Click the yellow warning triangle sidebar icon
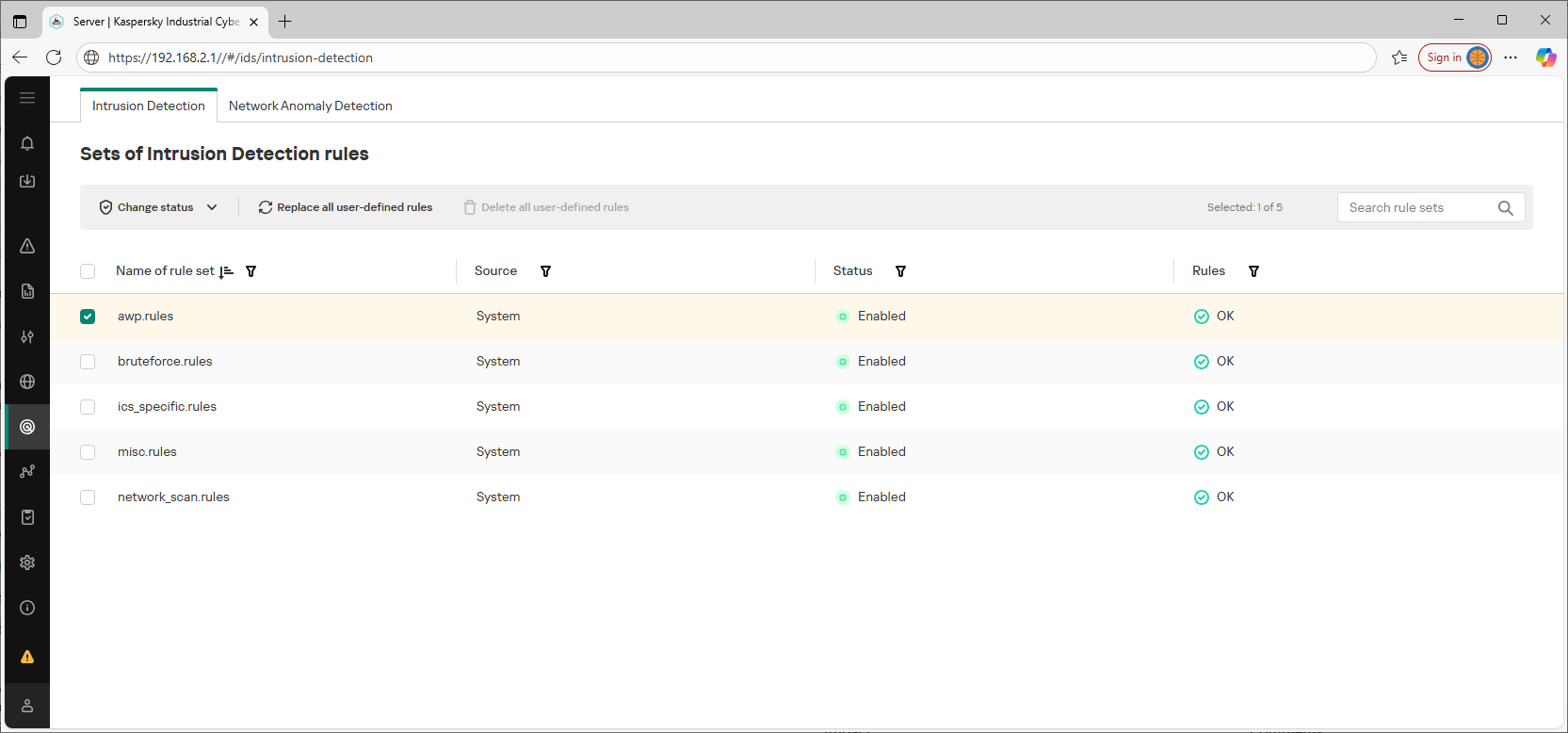1568x733 pixels. pos(27,657)
